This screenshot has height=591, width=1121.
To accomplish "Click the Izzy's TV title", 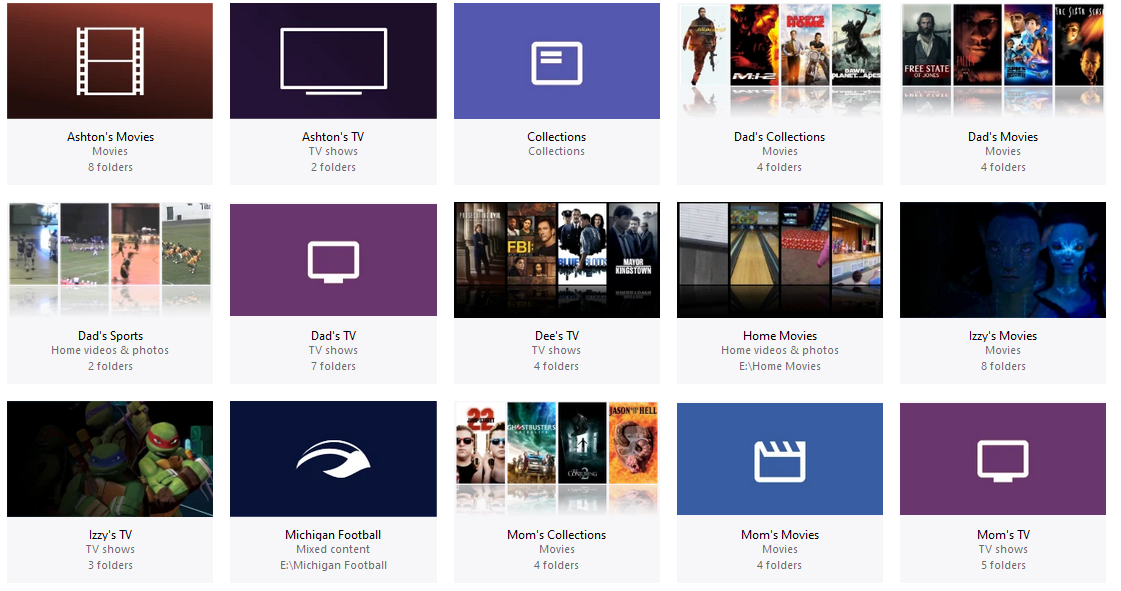I will click(x=110, y=535).
